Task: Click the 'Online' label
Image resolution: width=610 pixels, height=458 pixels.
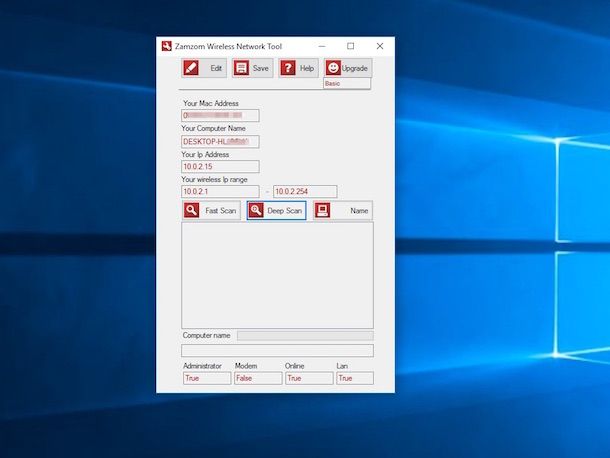Action: pos(294,366)
